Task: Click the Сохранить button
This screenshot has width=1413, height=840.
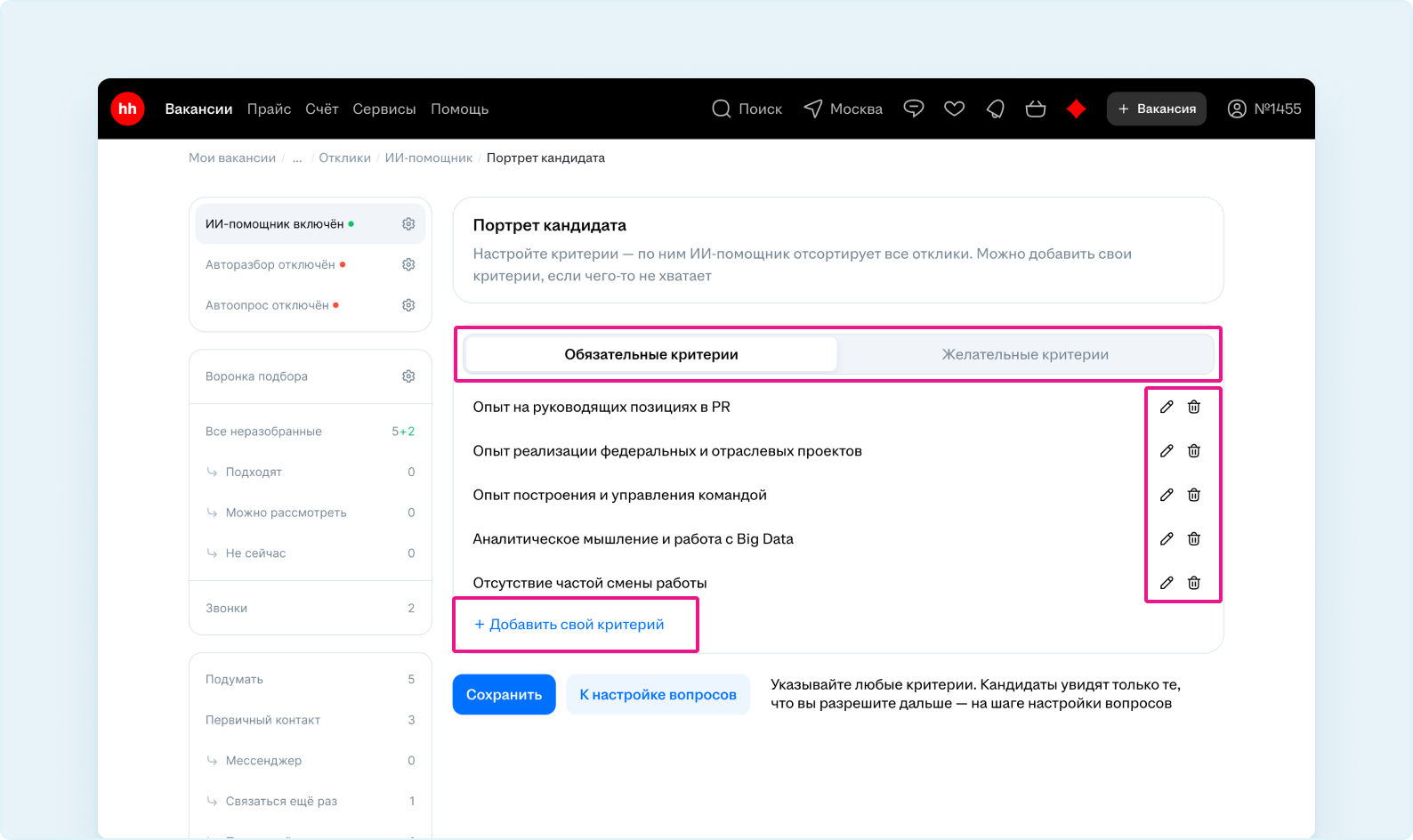Action: (504, 694)
